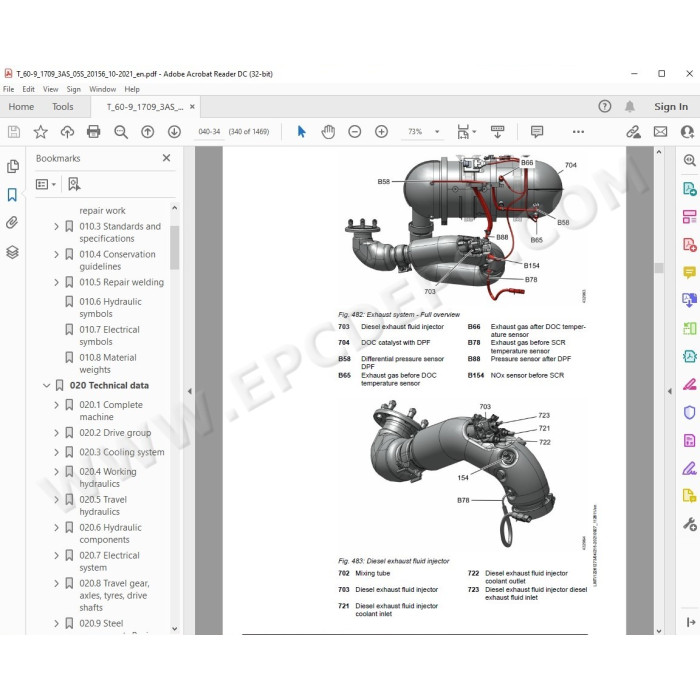Open notifications bell
Screen dimensions: 700x700
coord(629,106)
